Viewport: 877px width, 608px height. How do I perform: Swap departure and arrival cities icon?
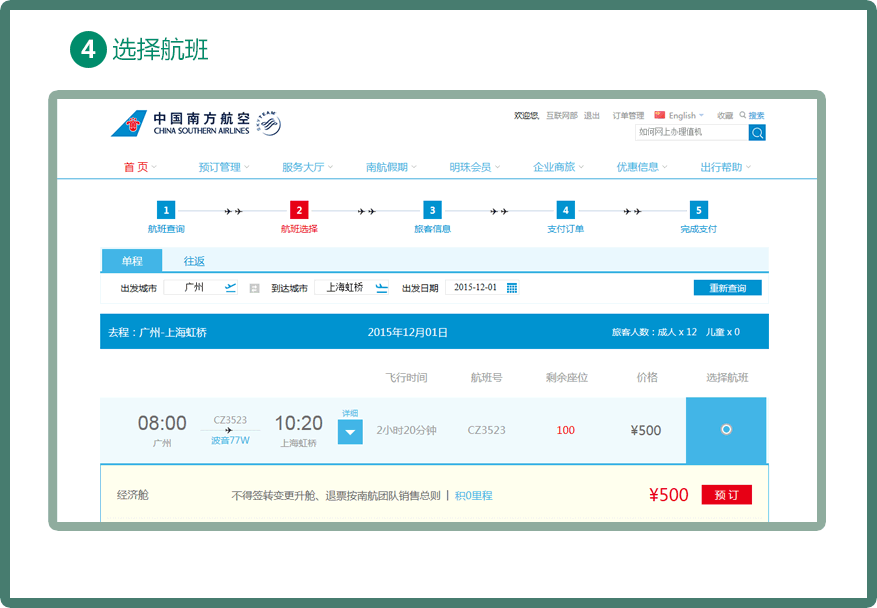click(254, 288)
